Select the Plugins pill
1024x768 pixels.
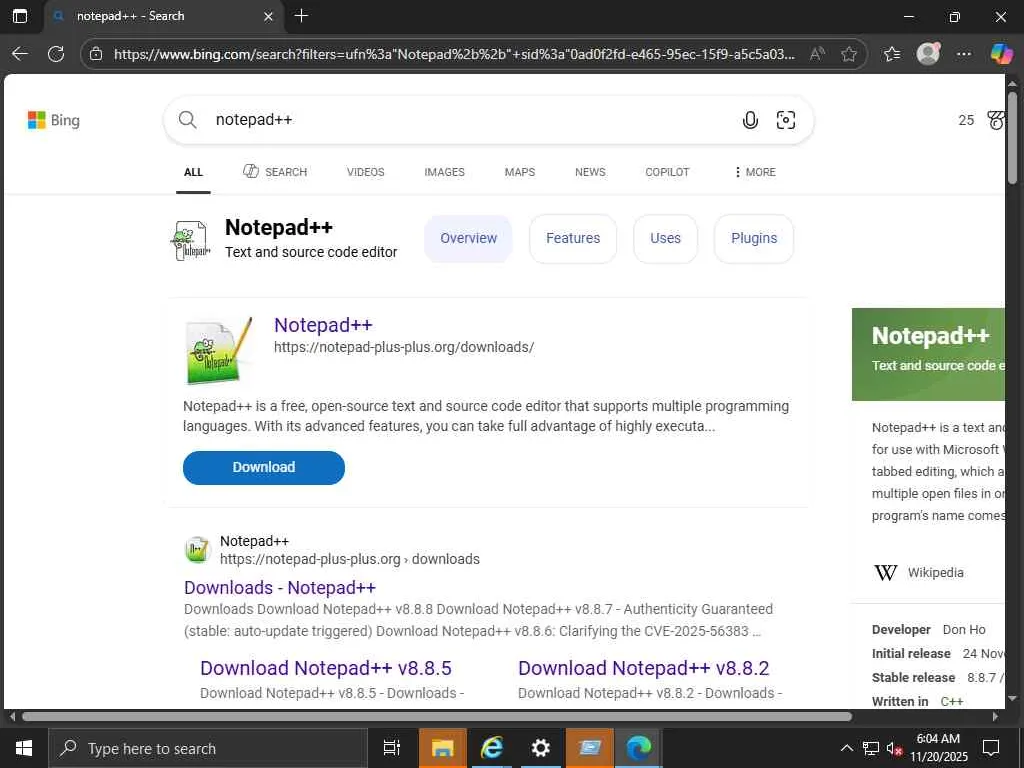[x=754, y=238]
